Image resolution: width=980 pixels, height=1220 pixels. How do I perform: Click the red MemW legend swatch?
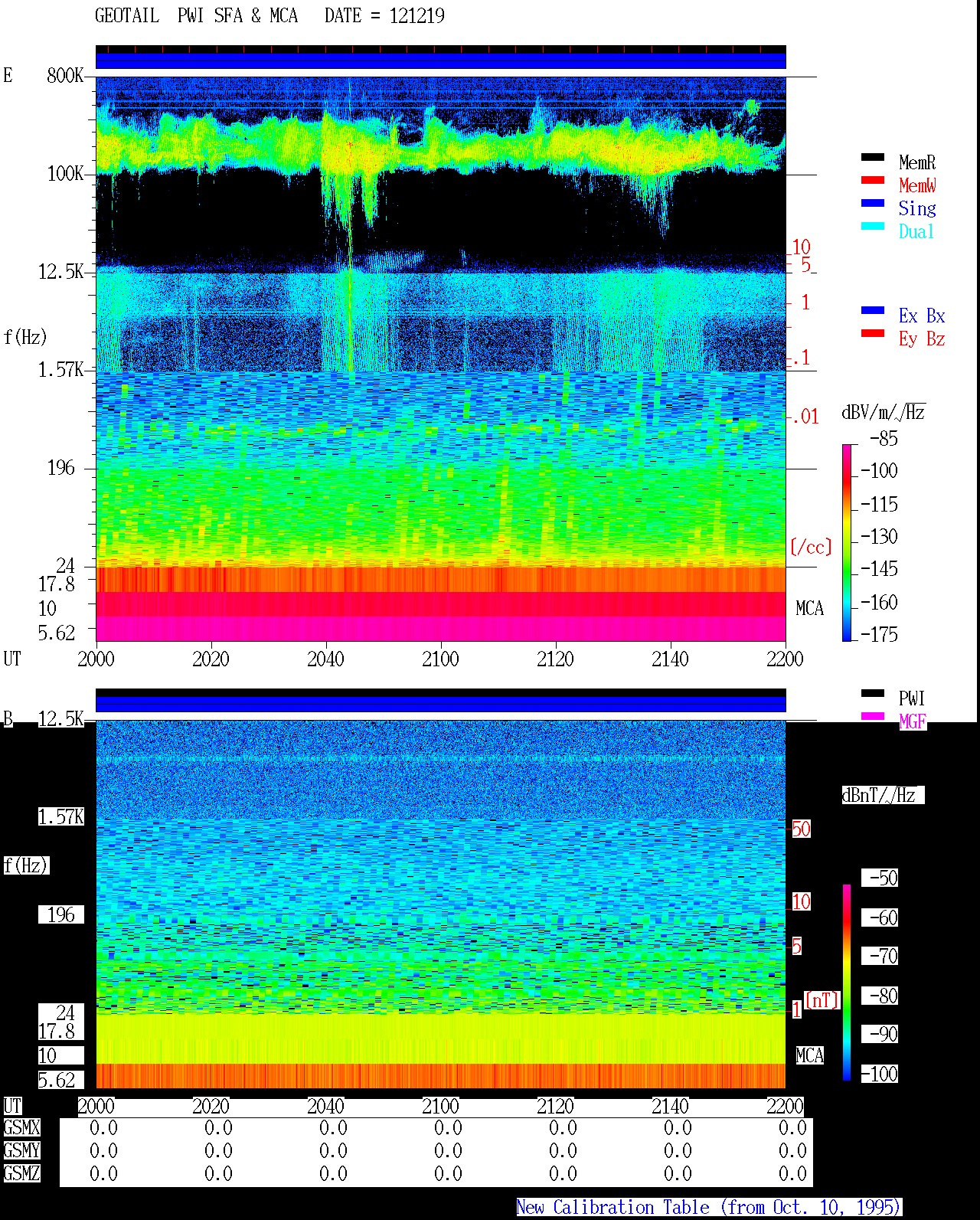coord(873,181)
